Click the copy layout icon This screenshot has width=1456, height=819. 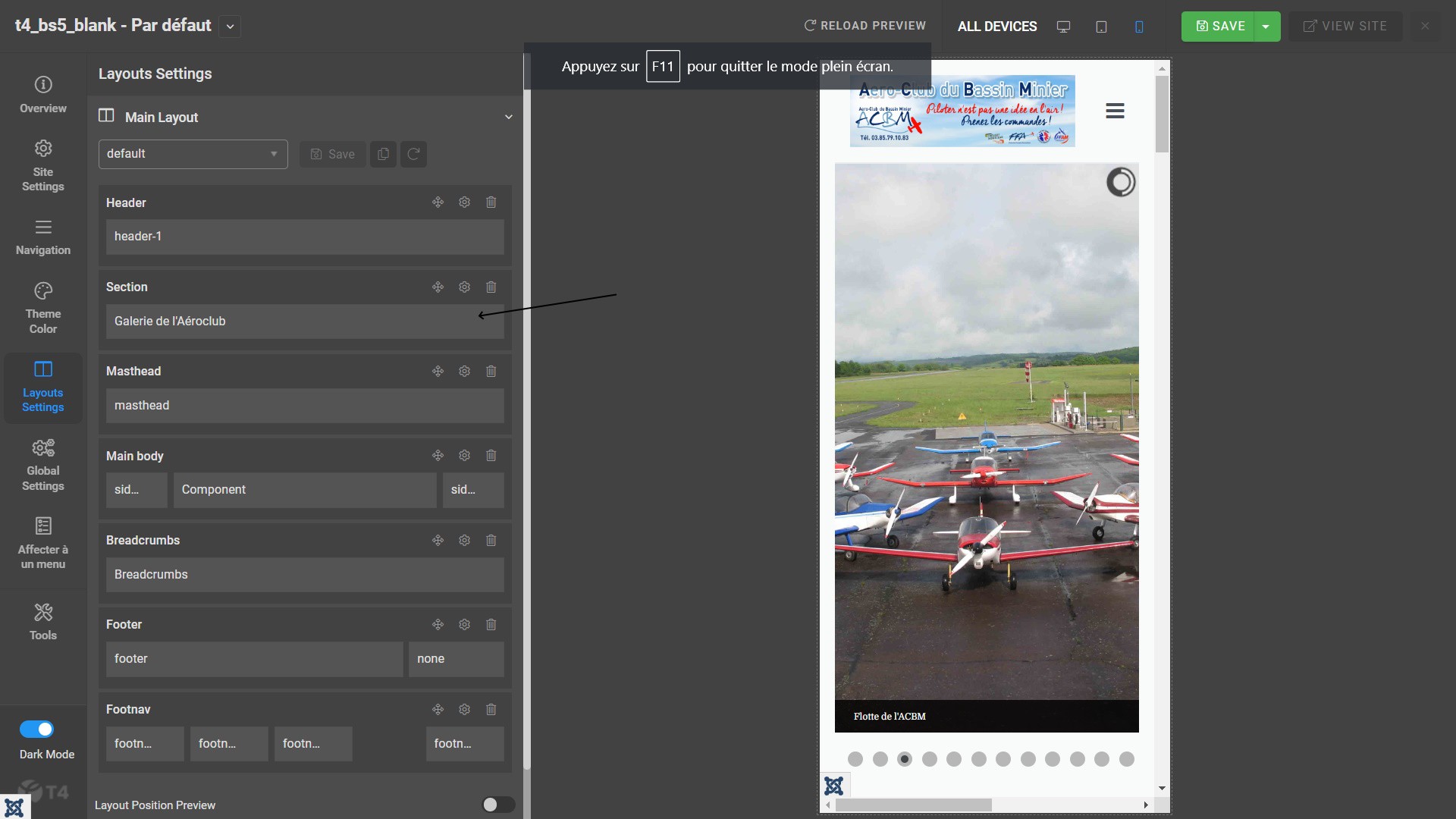coord(383,154)
